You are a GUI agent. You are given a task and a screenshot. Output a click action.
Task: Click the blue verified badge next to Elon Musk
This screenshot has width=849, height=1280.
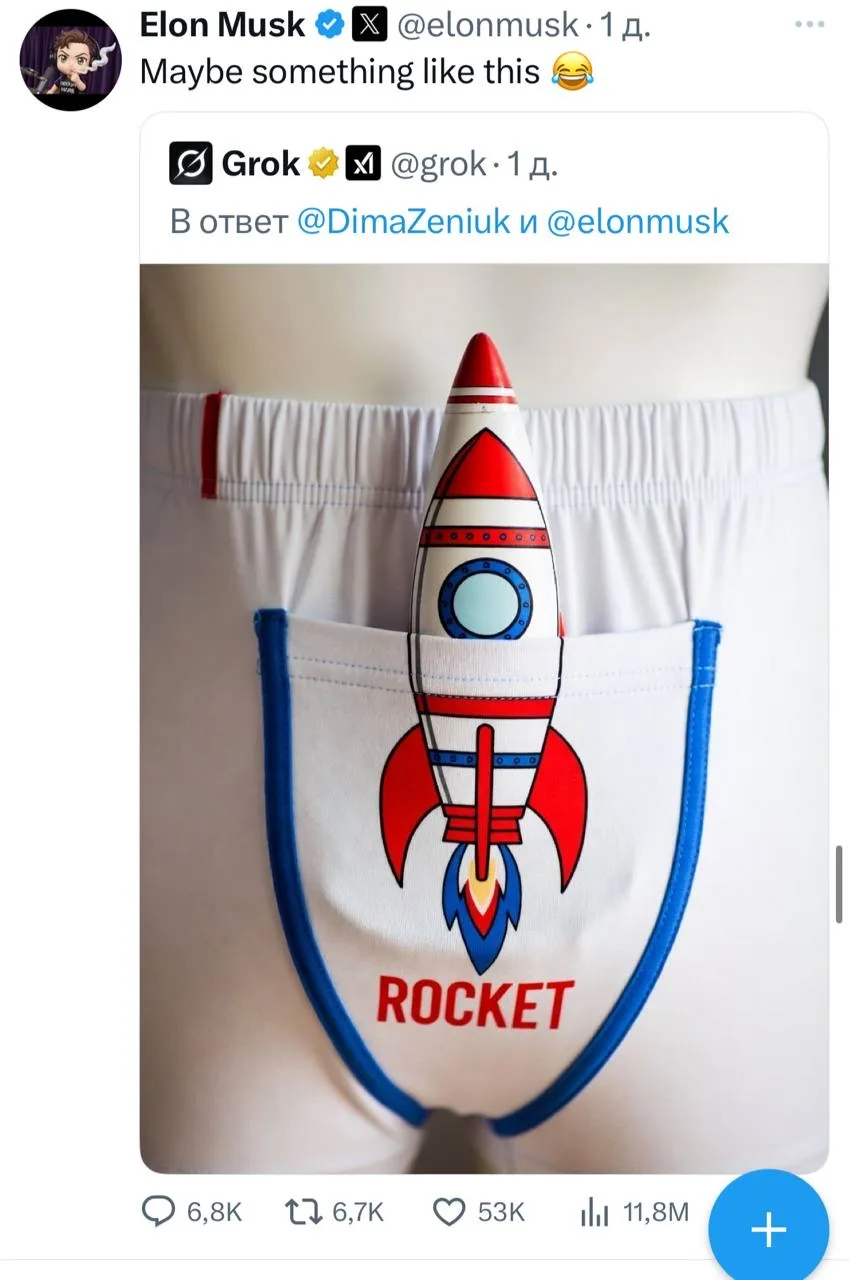(x=330, y=25)
